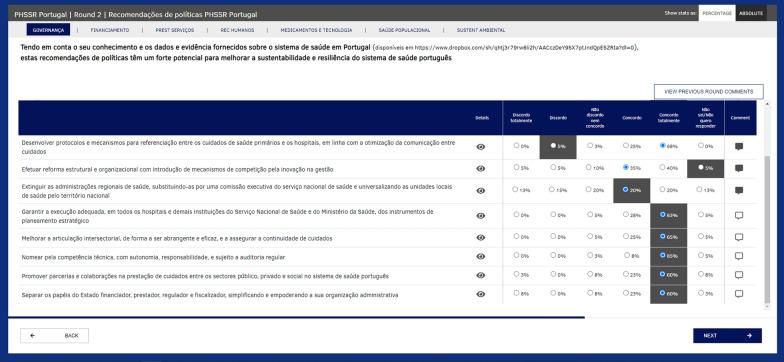Open details eye for 'Garantir a execução adequada' row
The width and height of the screenshot is (784, 362).
point(481,216)
